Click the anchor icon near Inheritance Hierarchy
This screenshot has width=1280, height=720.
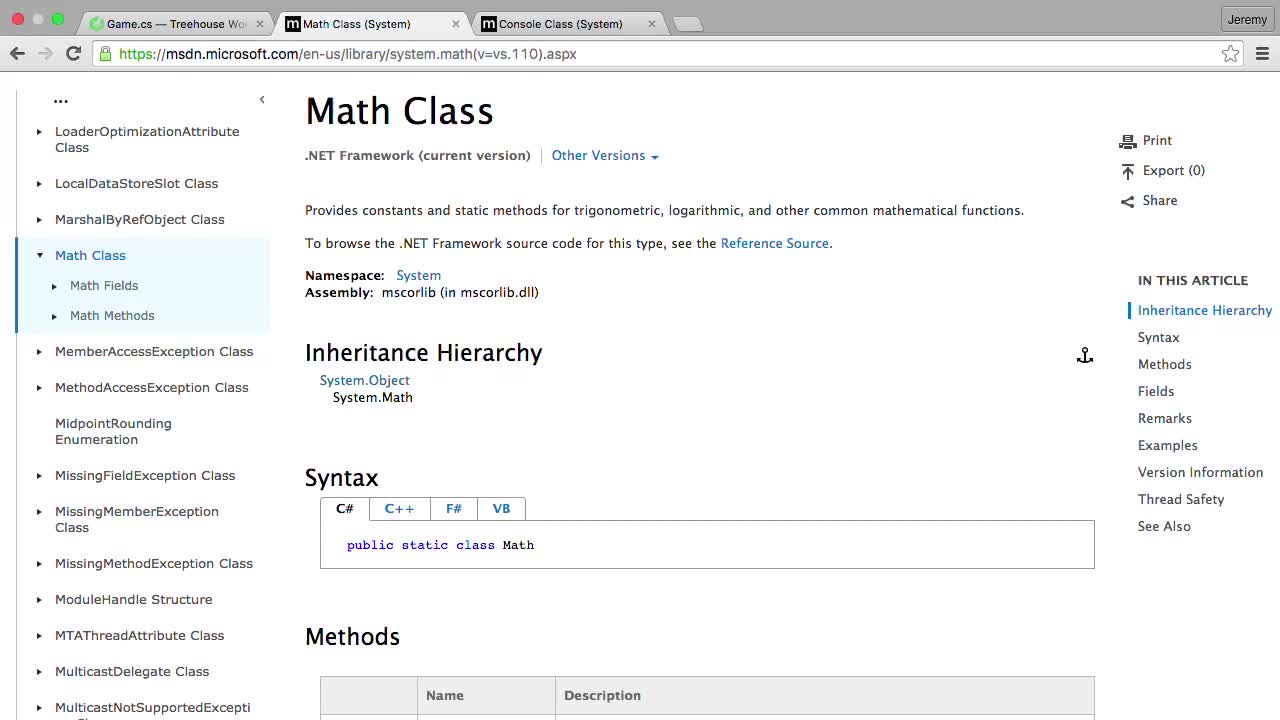(1084, 355)
